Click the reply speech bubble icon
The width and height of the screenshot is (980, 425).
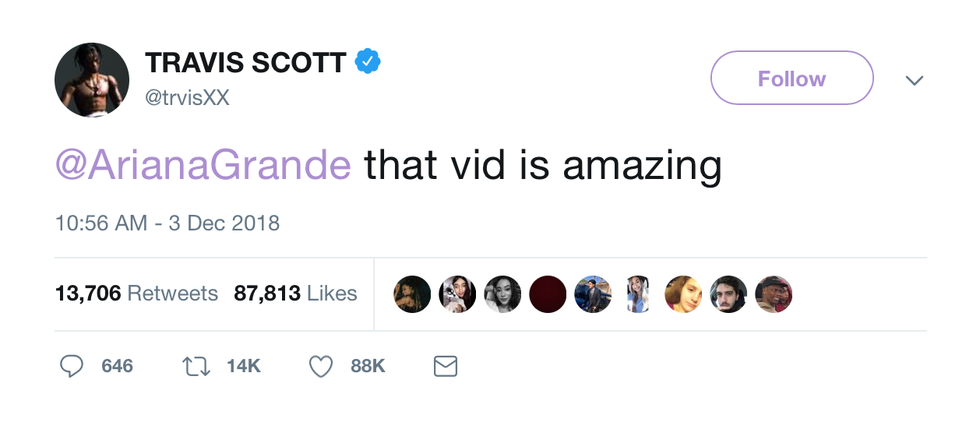pyautogui.click(x=71, y=367)
